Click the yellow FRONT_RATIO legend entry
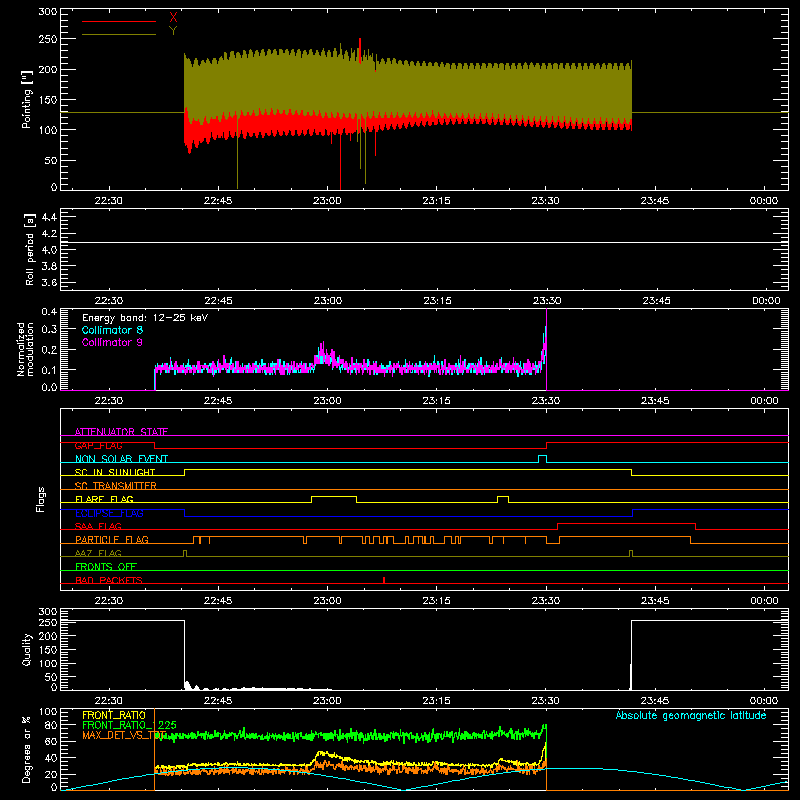 coord(114,715)
